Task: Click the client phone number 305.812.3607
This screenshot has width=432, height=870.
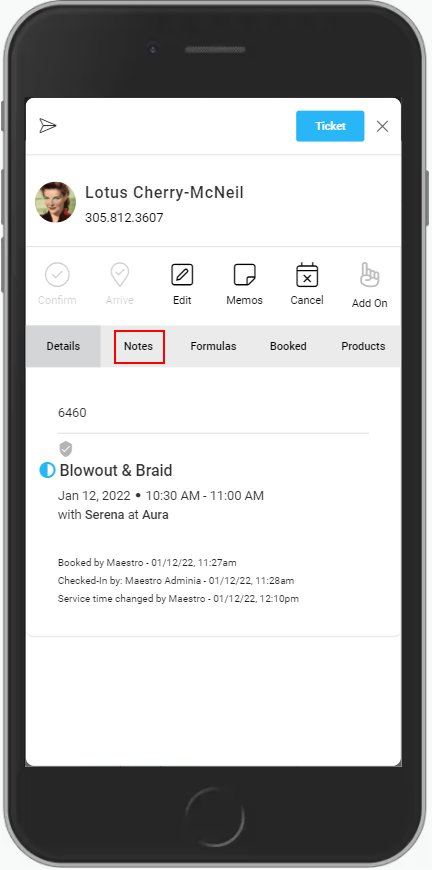Action: pyautogui.click(x=124, y=218)
